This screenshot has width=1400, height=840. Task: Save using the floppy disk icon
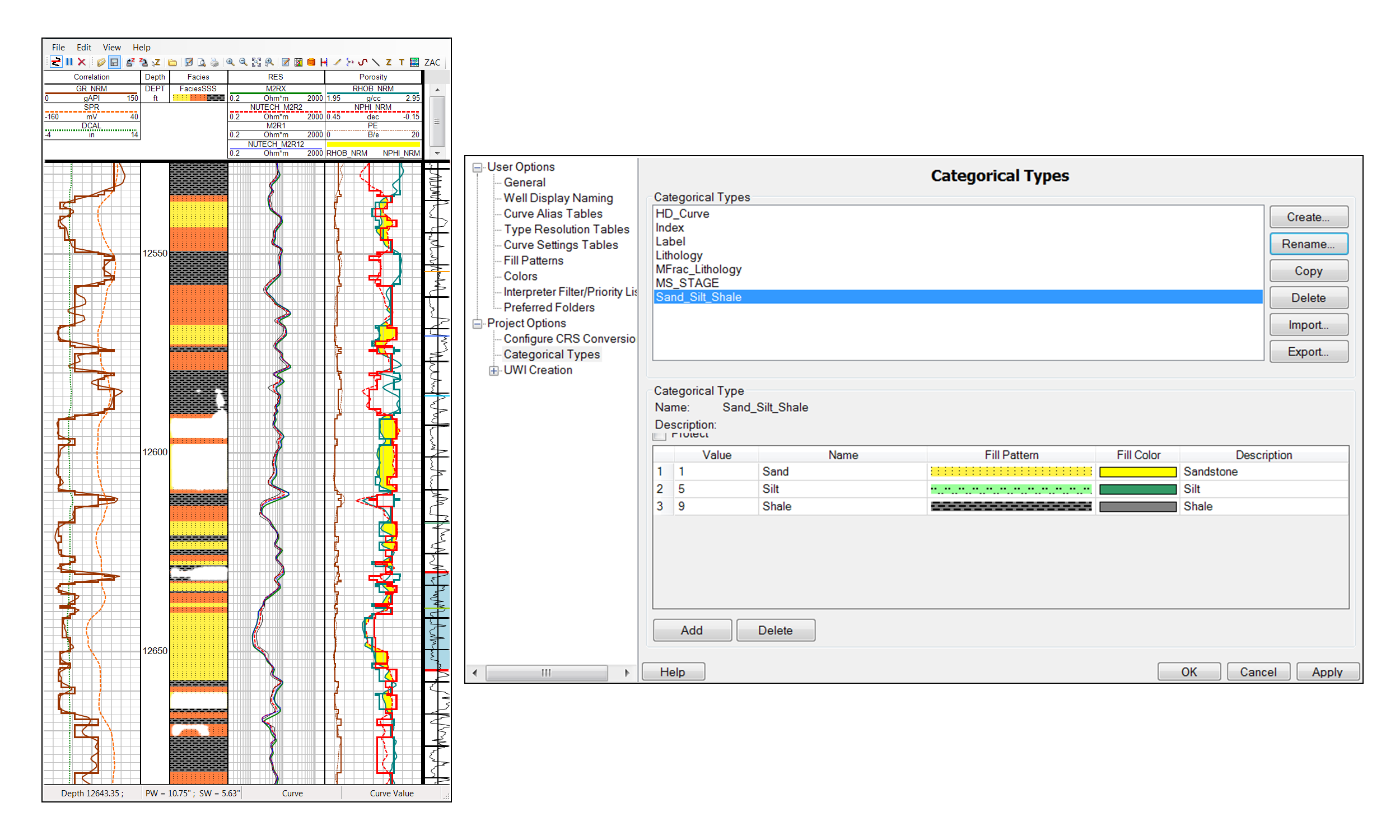[x=115, y=62]
